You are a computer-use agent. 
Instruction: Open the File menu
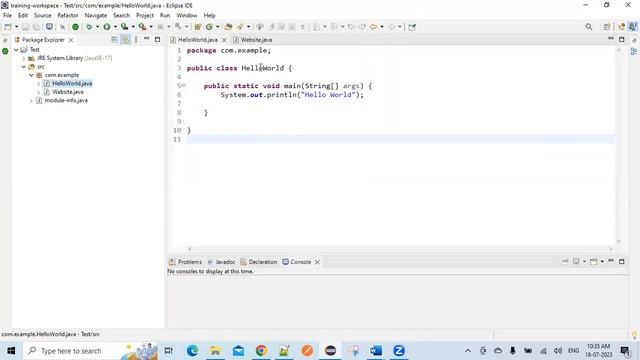(x=7, y=16)
